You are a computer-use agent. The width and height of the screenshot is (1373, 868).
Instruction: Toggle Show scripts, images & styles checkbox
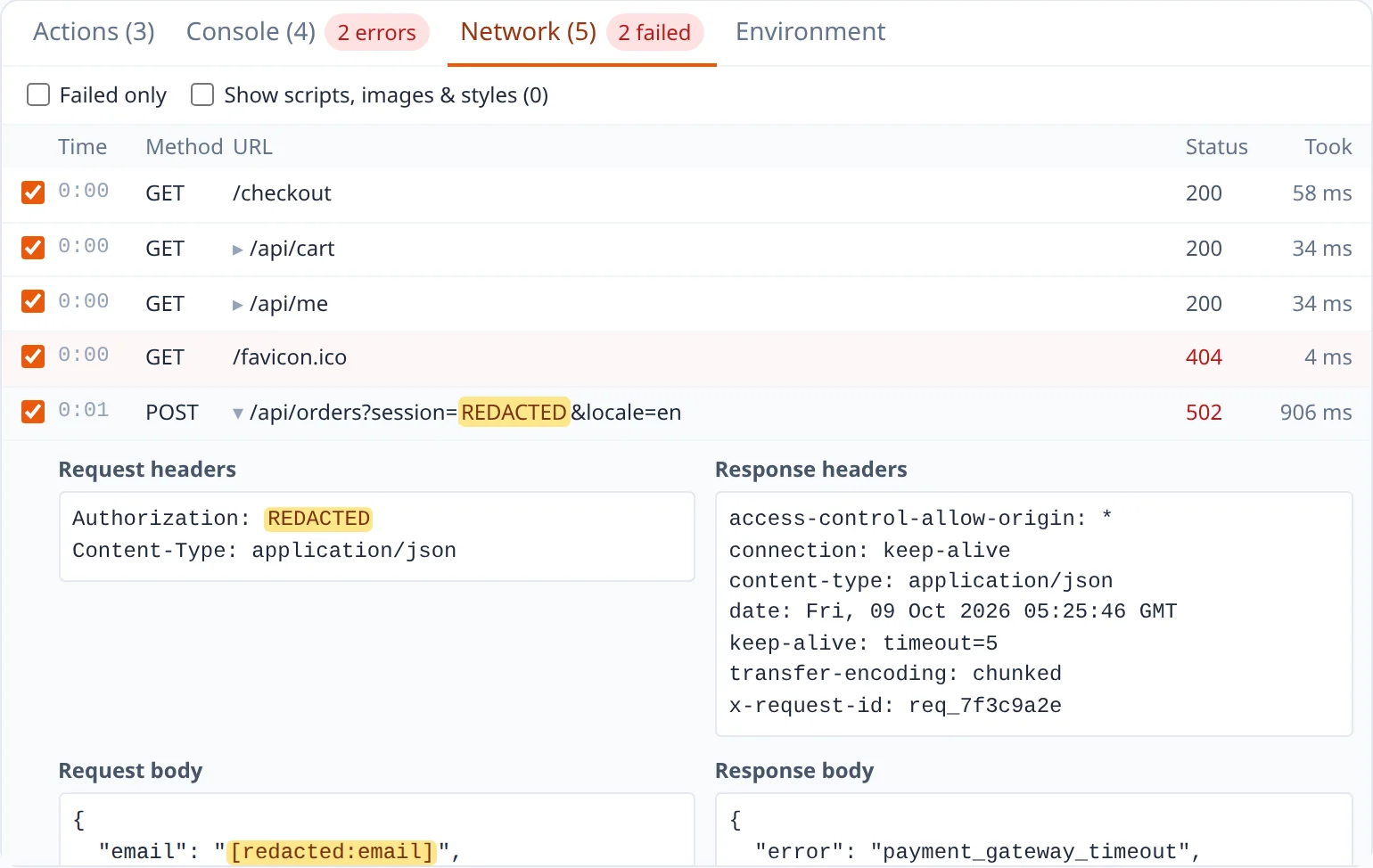tap(202, 94)
